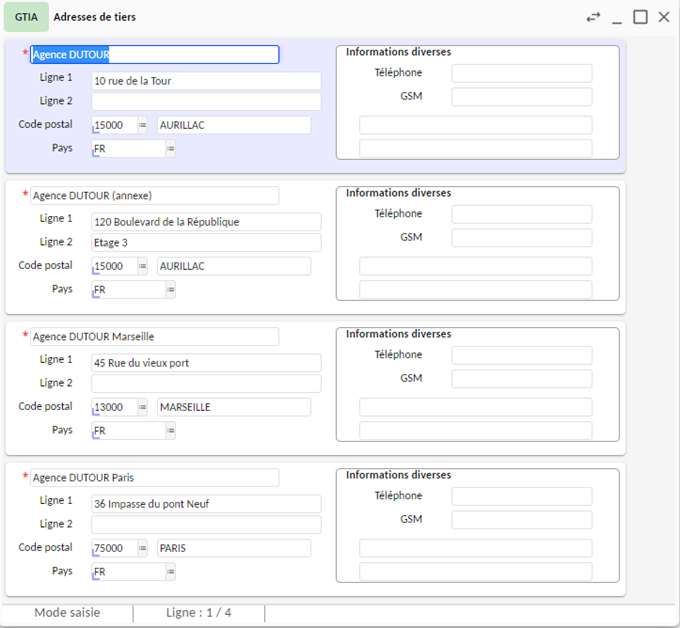Click the GTIA function code badge
680x628 pixels.
click(26, 17)
